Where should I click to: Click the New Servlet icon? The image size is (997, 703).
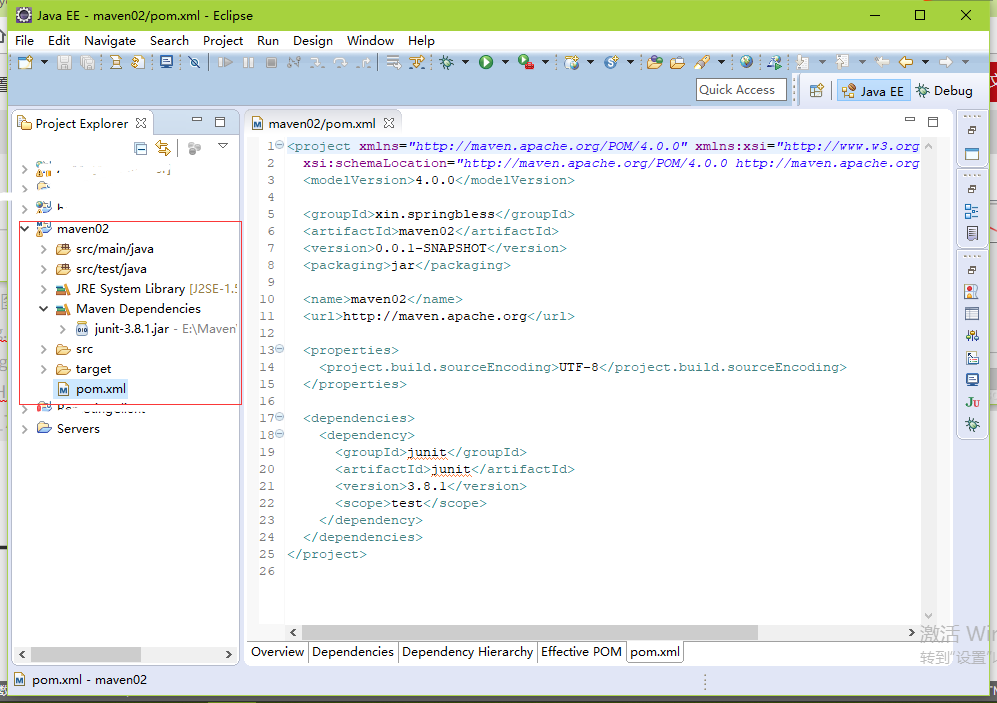pos(611,62)
